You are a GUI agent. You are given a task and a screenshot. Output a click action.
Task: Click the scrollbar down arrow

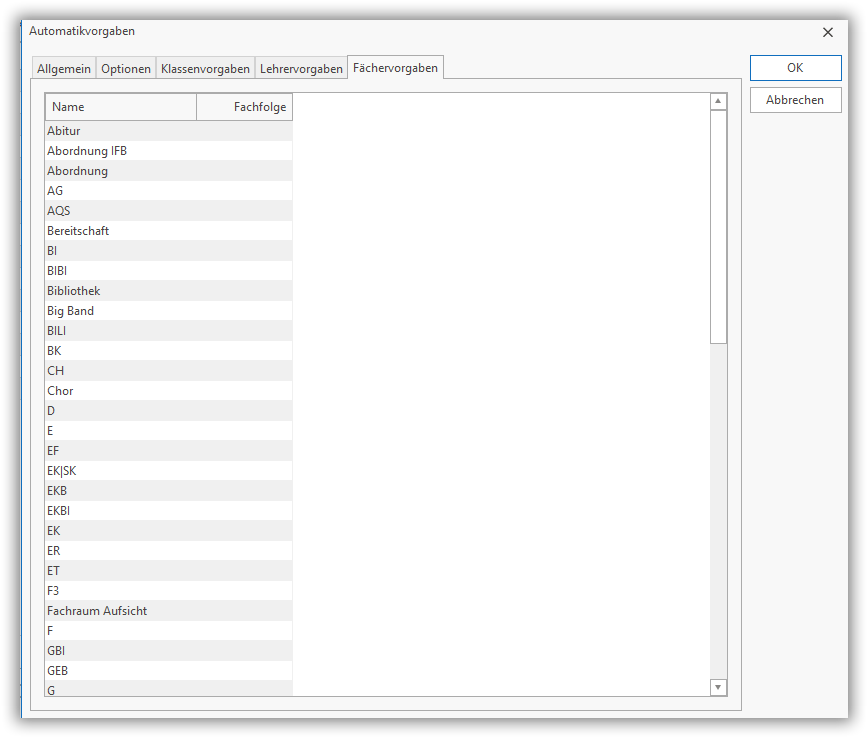tap(718, 687)
